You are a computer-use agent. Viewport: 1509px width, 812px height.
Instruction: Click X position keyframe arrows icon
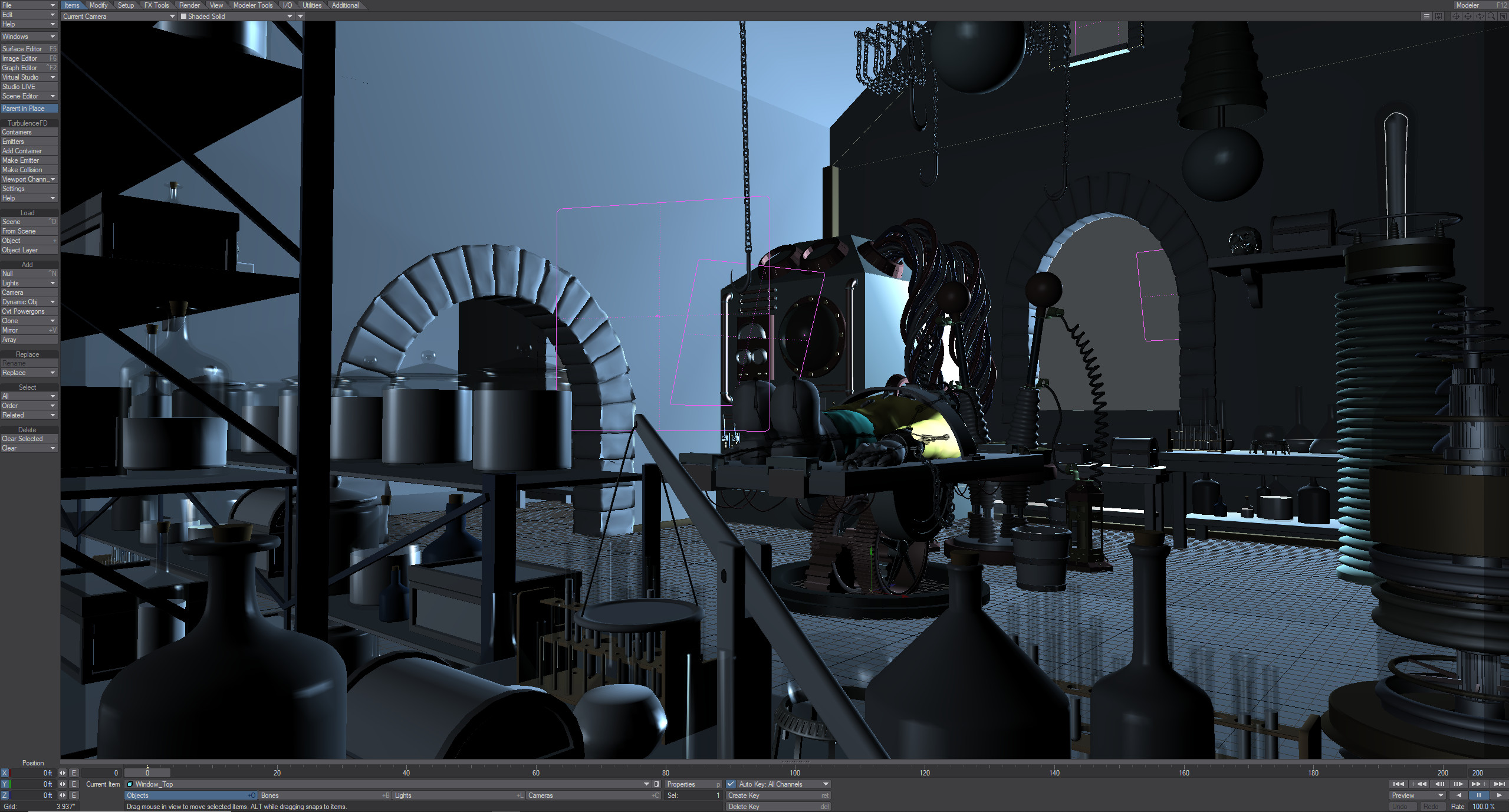click(x=63, y=772)
